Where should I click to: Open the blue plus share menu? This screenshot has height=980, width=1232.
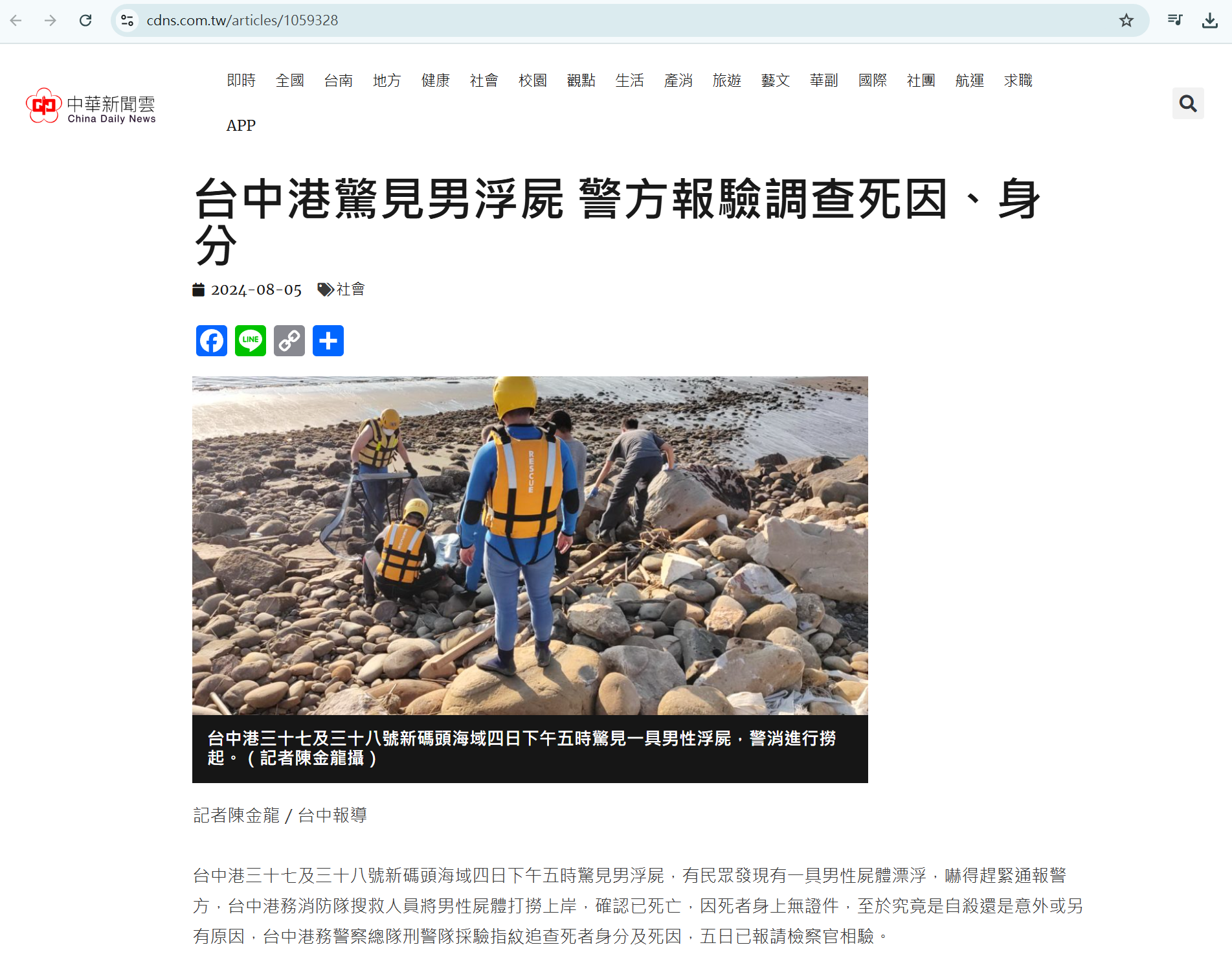coord(328,341)
